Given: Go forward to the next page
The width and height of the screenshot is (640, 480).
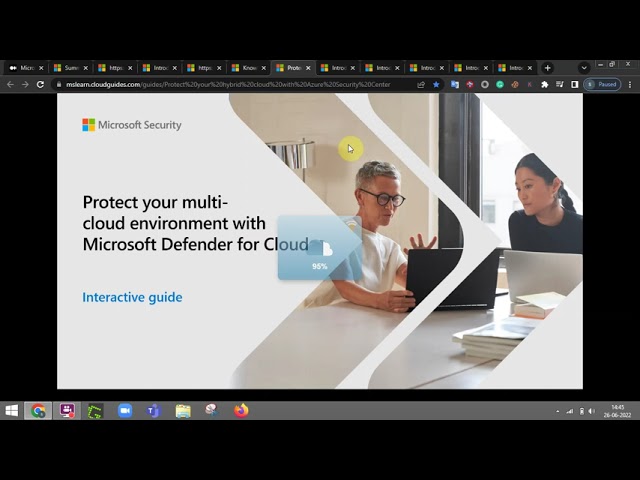Looking at the screenshot, I should tap(25, 84).
